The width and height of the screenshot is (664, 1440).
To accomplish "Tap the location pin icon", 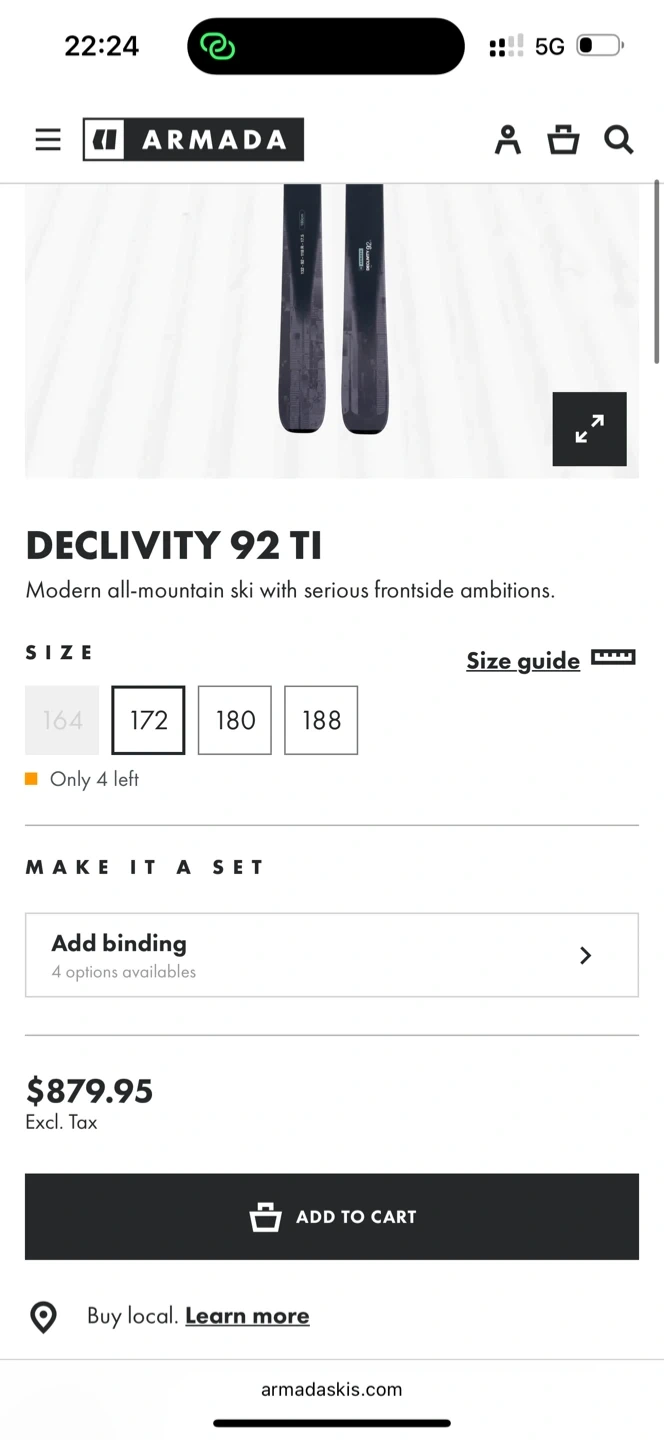I will point(44,1317).
